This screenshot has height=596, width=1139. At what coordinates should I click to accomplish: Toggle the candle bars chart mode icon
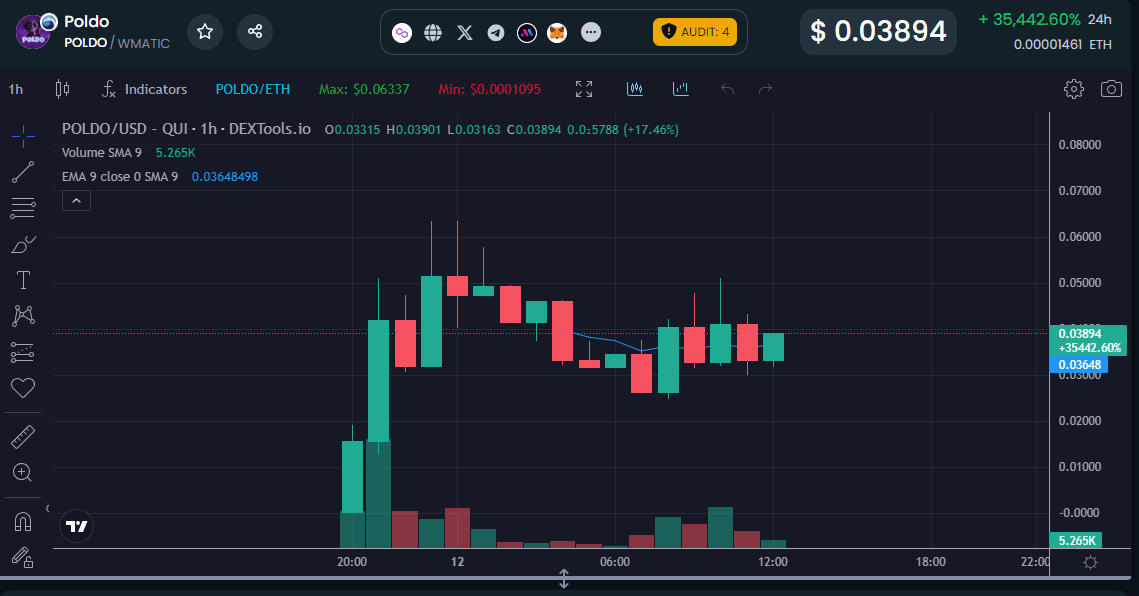point(635,89)
